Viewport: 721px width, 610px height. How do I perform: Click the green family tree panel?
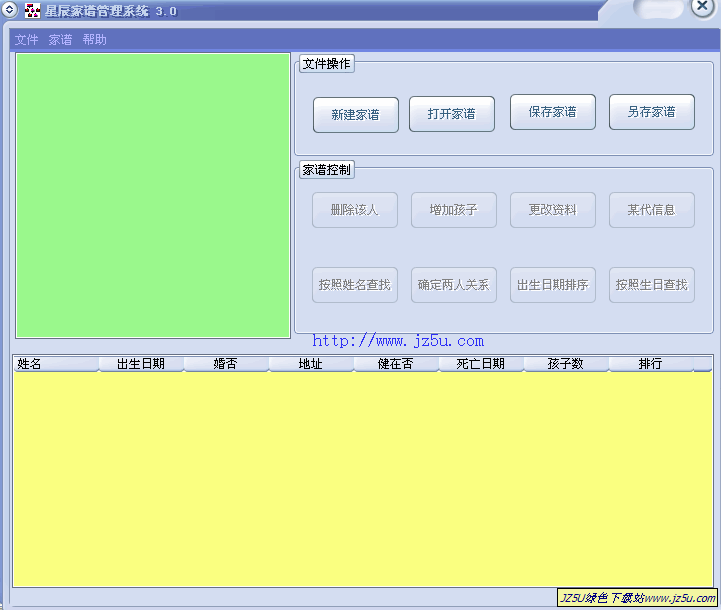[153, 195]
